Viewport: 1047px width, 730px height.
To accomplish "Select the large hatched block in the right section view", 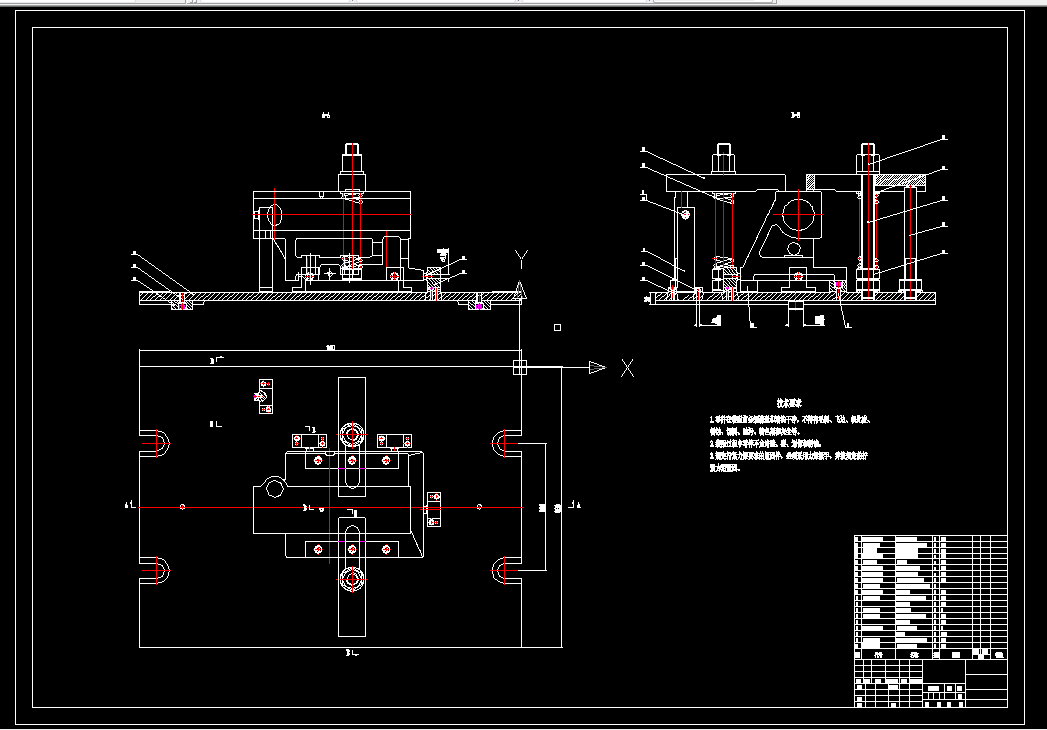I will click(898, 180).
